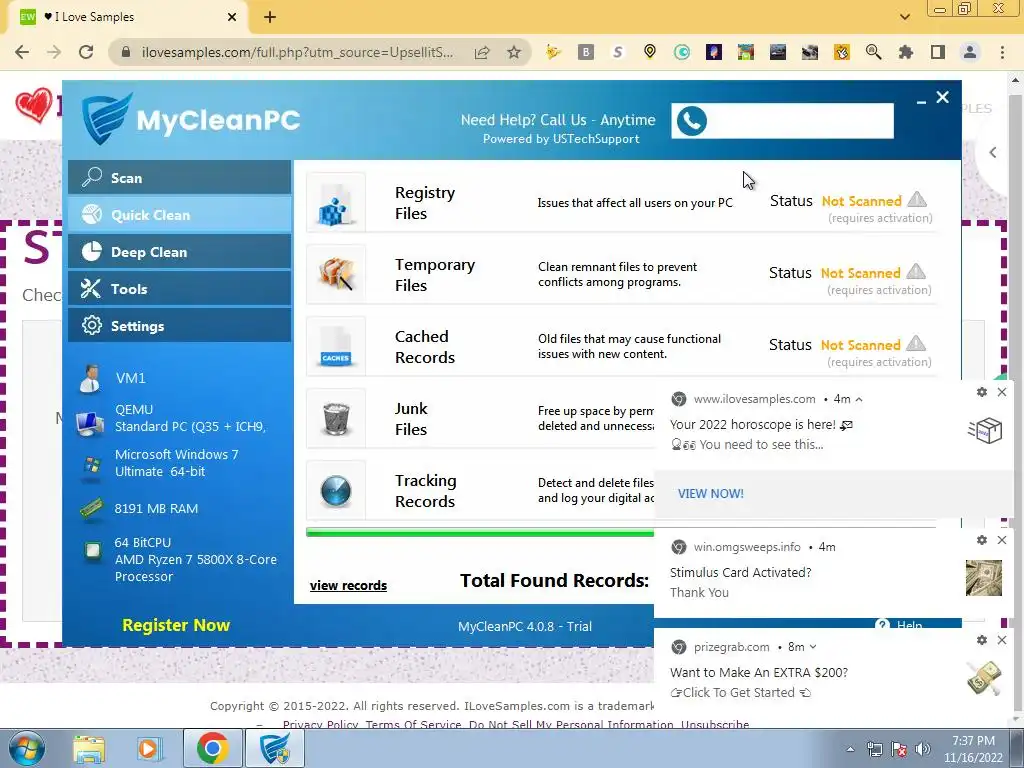Image resolution: width=1024 pixels, height=768 pixels.
Task: Open the Deep Clean section
Action: [179, 252]
